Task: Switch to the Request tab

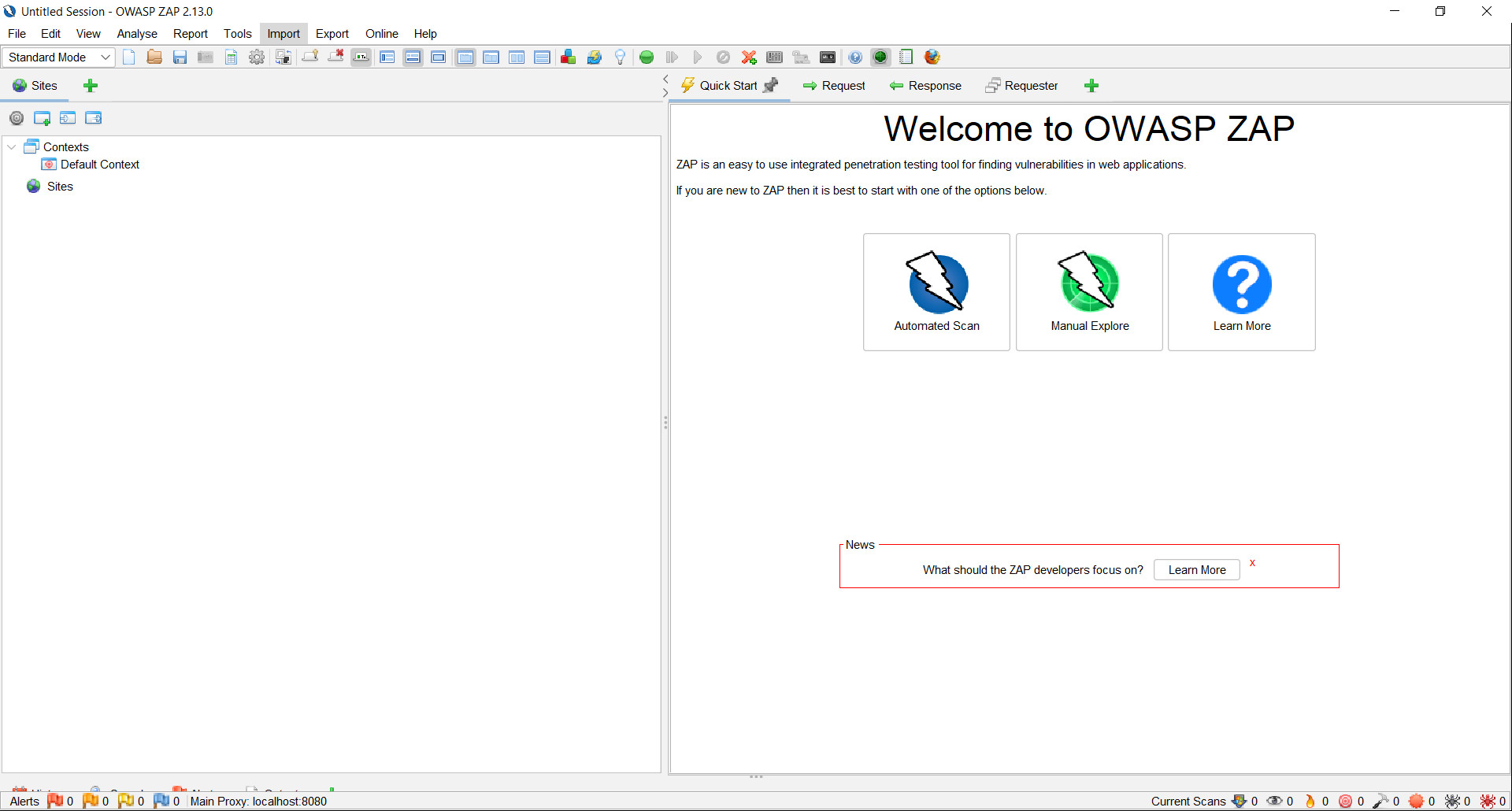Action: [x=834, y=86]
